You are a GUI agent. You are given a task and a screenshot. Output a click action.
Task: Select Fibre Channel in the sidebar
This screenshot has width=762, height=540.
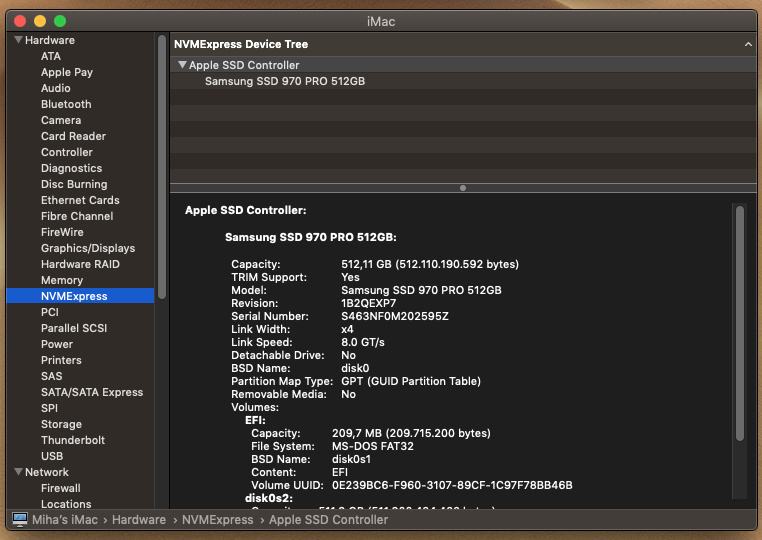click(77, 216)
